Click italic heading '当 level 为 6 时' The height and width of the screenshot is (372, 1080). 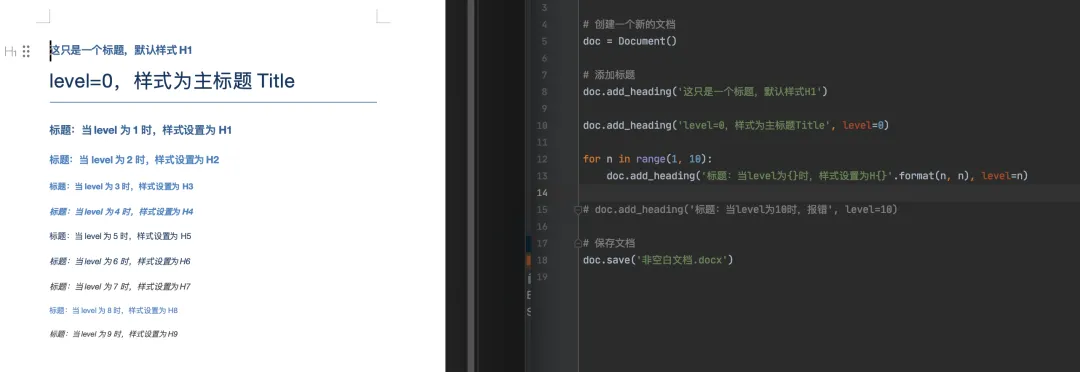[x=120, y=262]
